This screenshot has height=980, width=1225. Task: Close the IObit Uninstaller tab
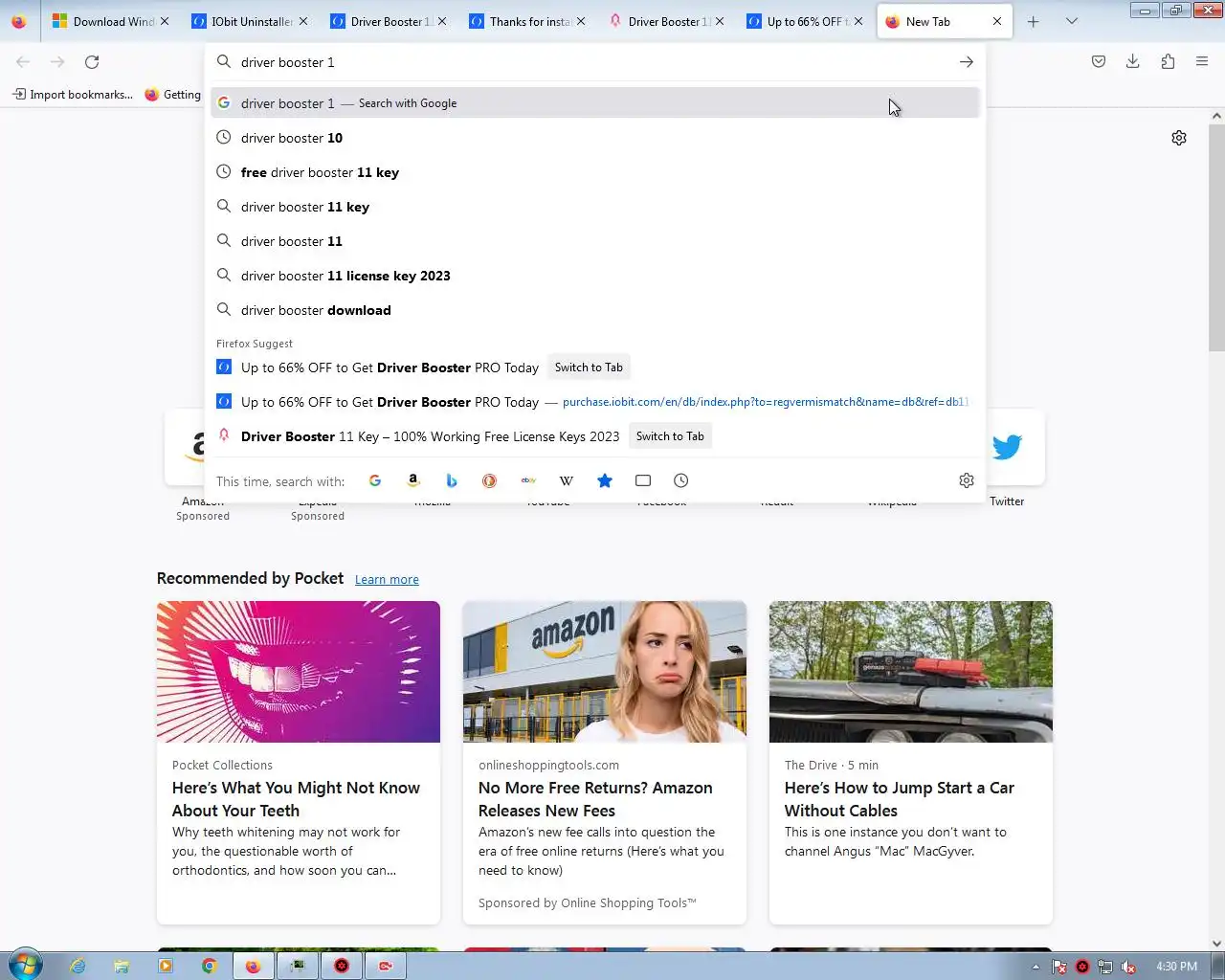303,21
